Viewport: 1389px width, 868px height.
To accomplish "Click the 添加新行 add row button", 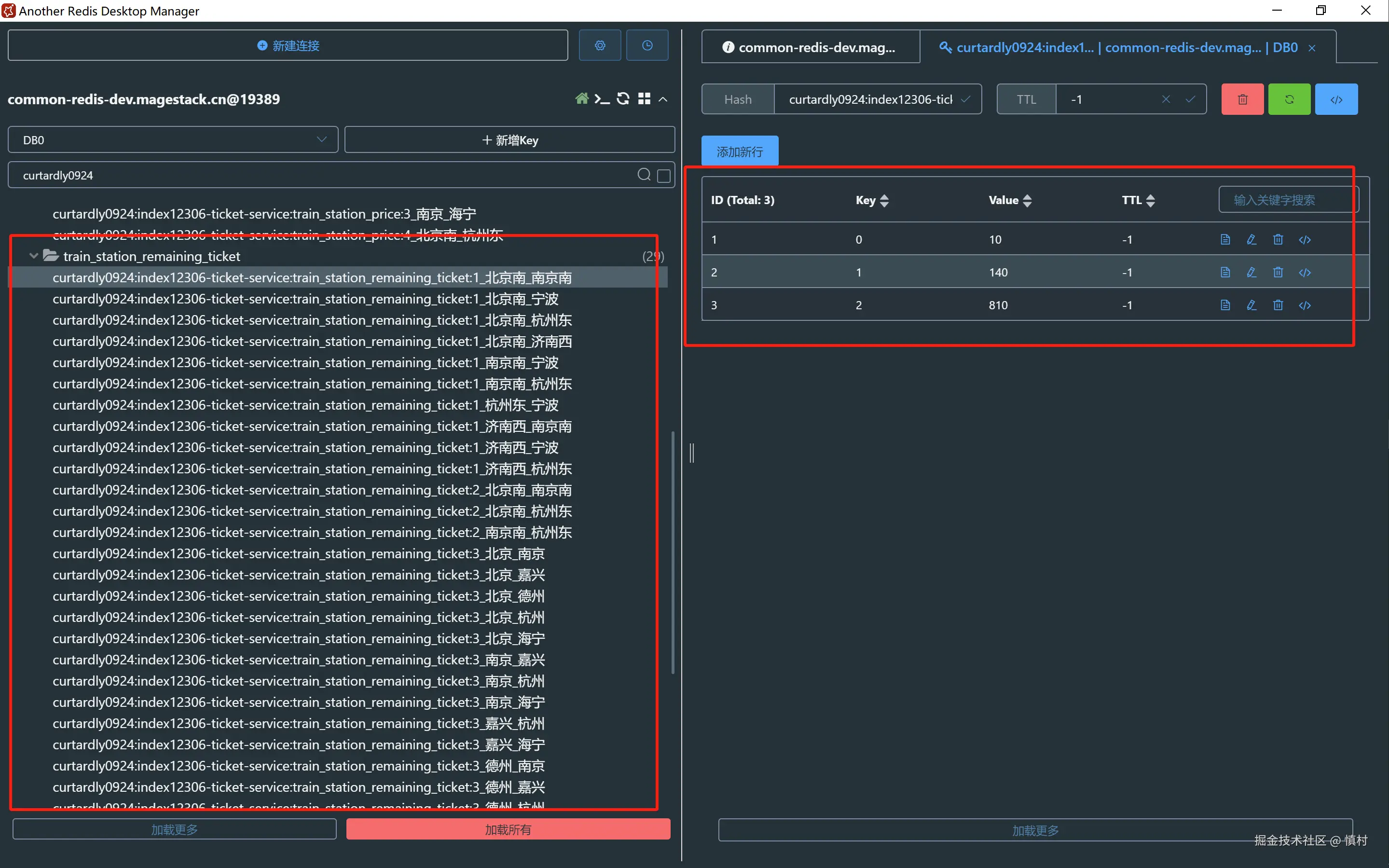I will click(x=739, y=152).
